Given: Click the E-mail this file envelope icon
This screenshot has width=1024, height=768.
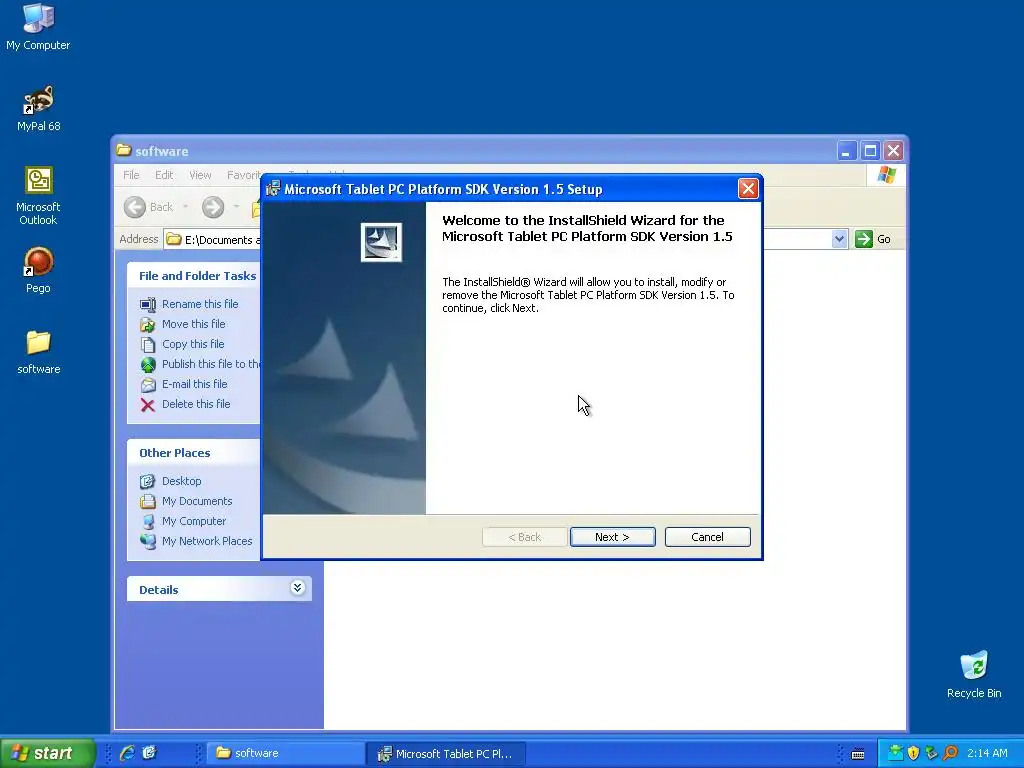Looking at the screenshot, I should (x=148, y=385).
